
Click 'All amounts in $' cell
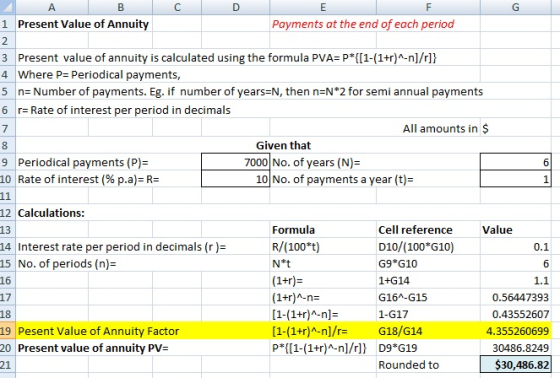click(445, 128)
